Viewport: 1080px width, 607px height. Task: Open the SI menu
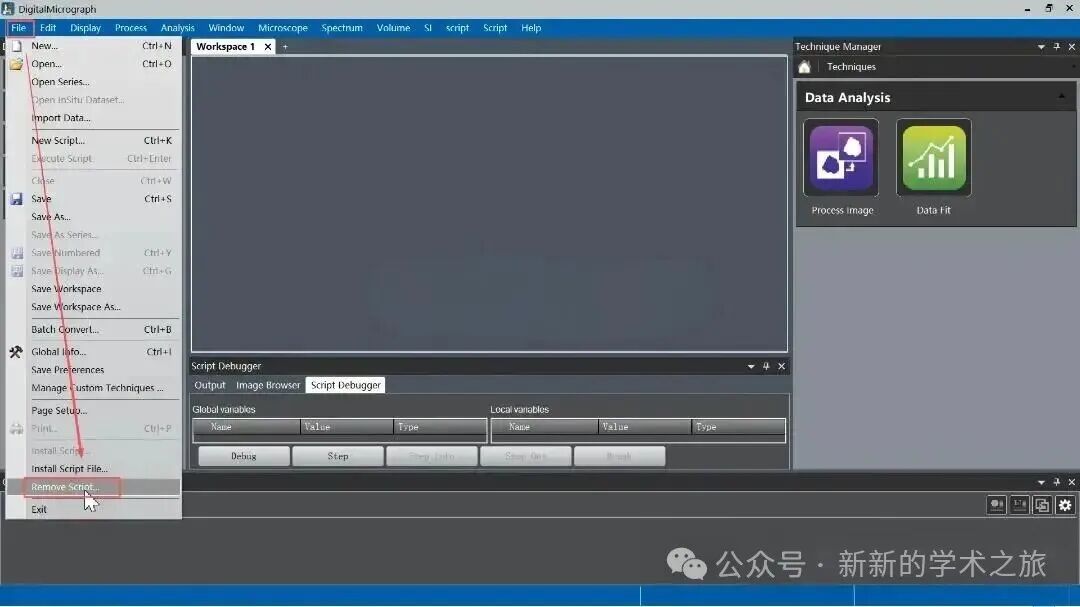428,28
